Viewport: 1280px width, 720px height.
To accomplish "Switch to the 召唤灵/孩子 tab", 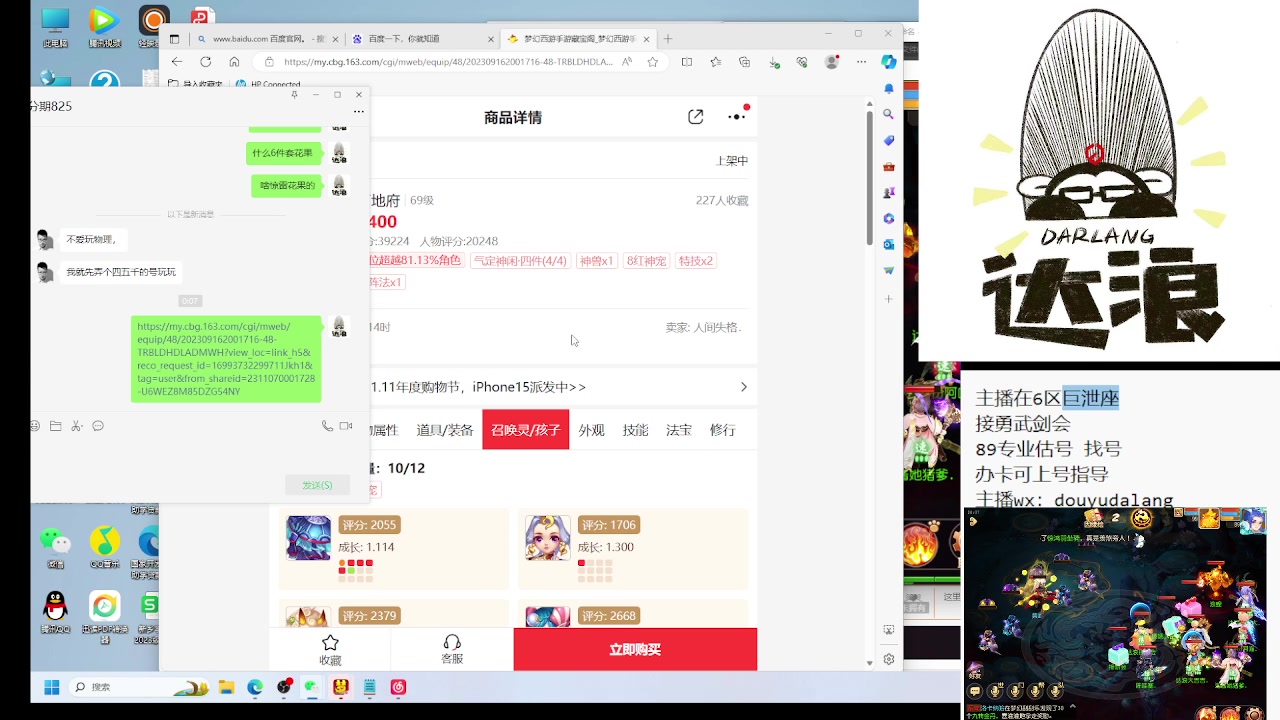I will [x=526, y=430].
